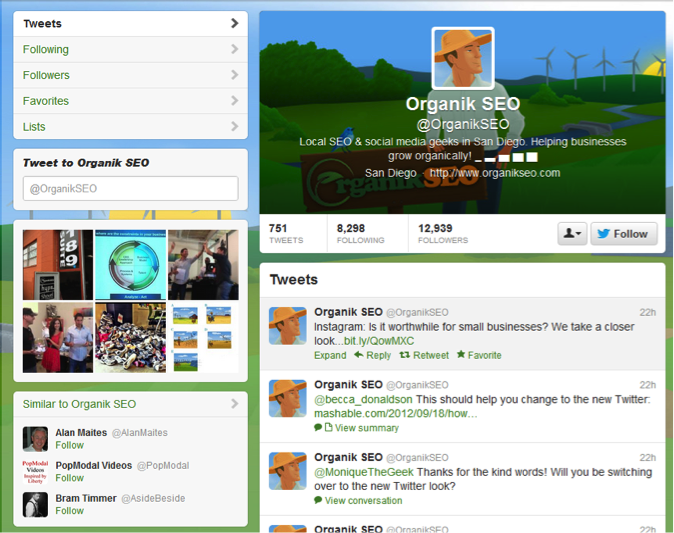Click the chevron beside Favorites
This screenshot has height=533, width=674.
click(234, 101)
